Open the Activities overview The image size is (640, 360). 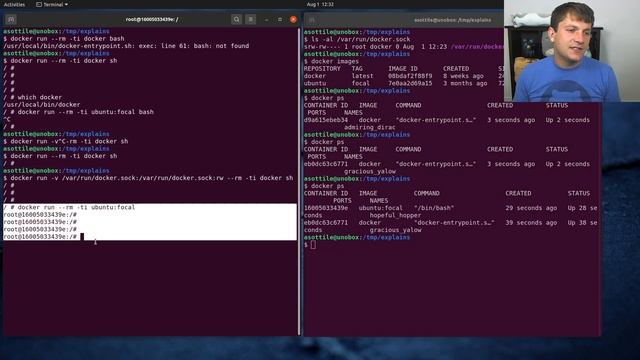(14, 4)
